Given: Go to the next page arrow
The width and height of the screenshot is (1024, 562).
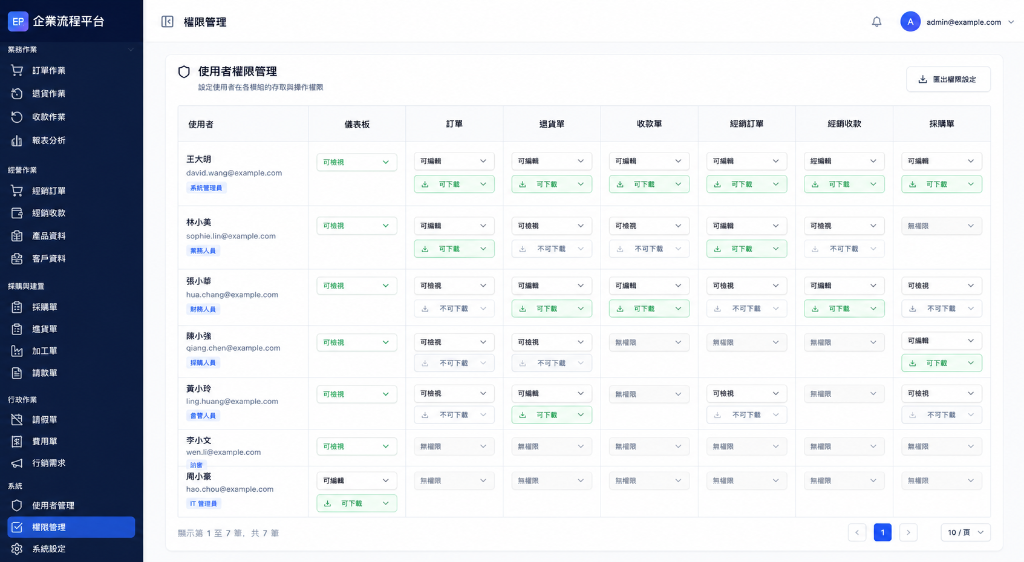Looking at the screenshot, I should point(908,533).
